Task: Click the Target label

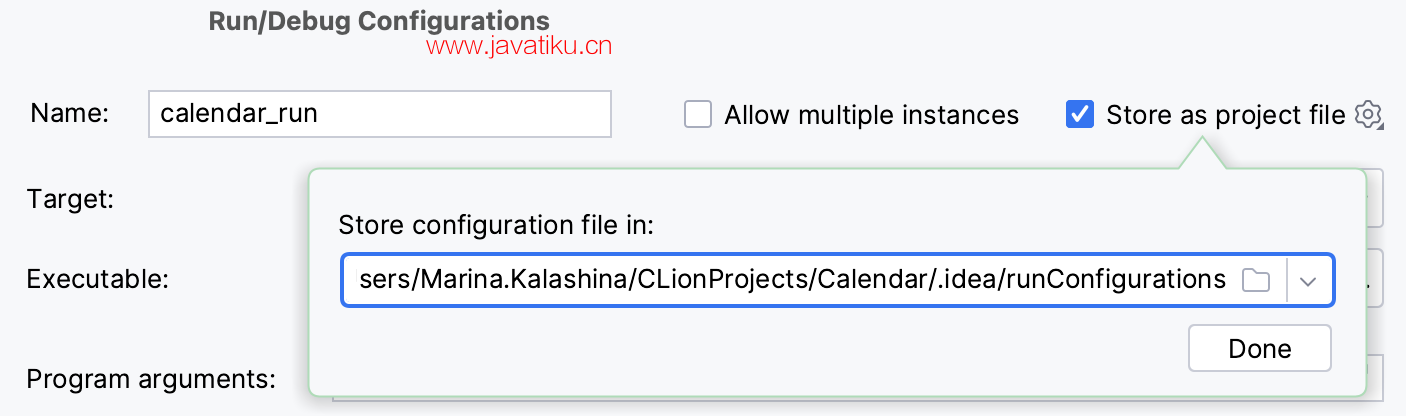Action: point(70,198)
